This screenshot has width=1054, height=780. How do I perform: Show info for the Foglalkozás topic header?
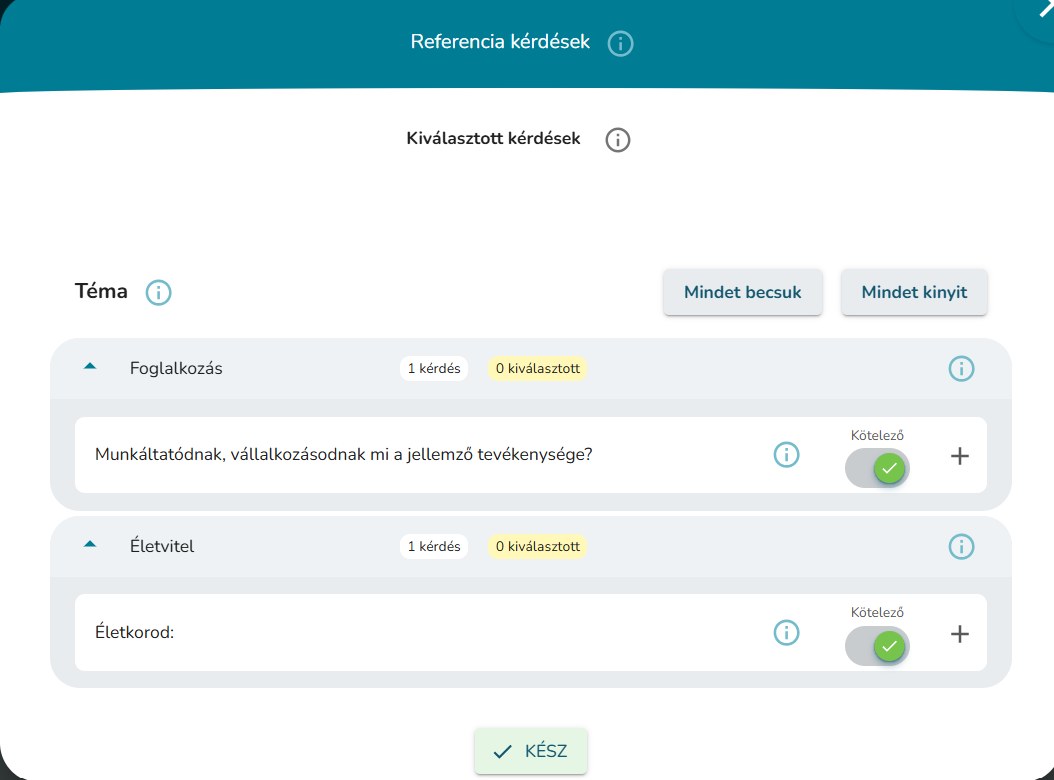960,369
